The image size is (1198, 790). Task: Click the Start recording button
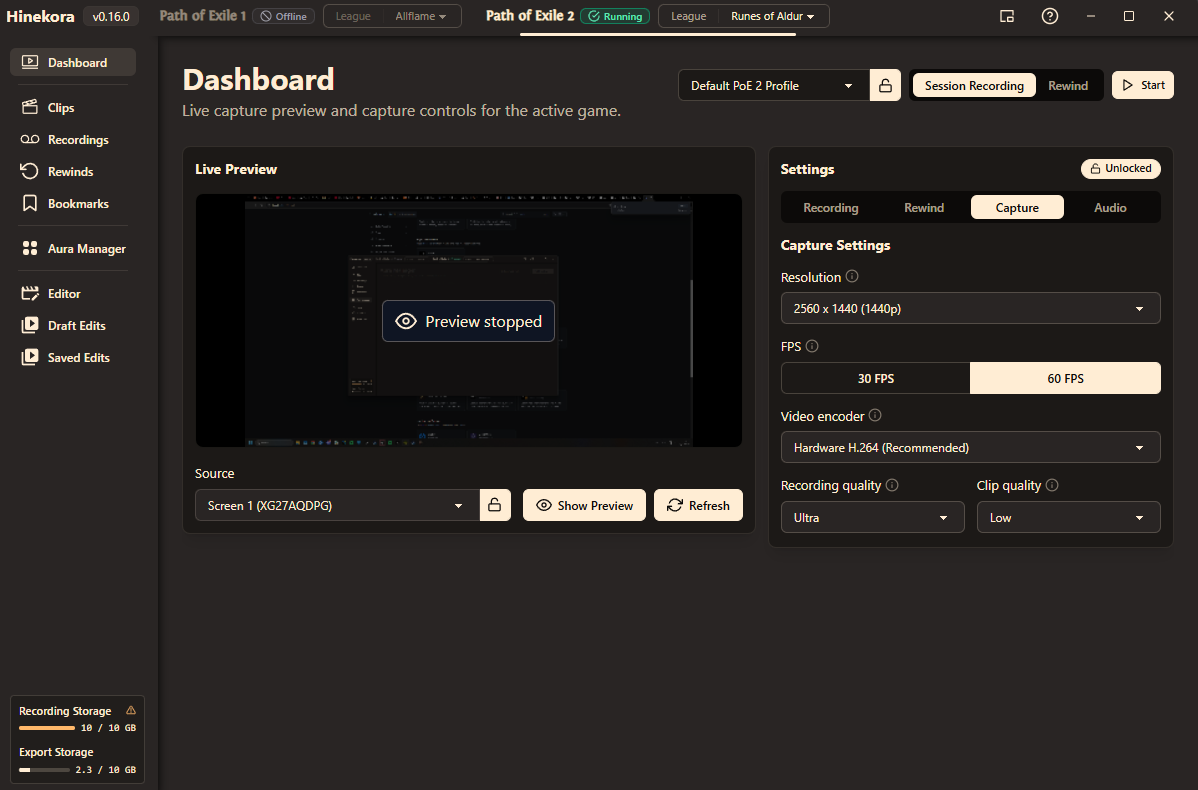[x=1143, y=86]
